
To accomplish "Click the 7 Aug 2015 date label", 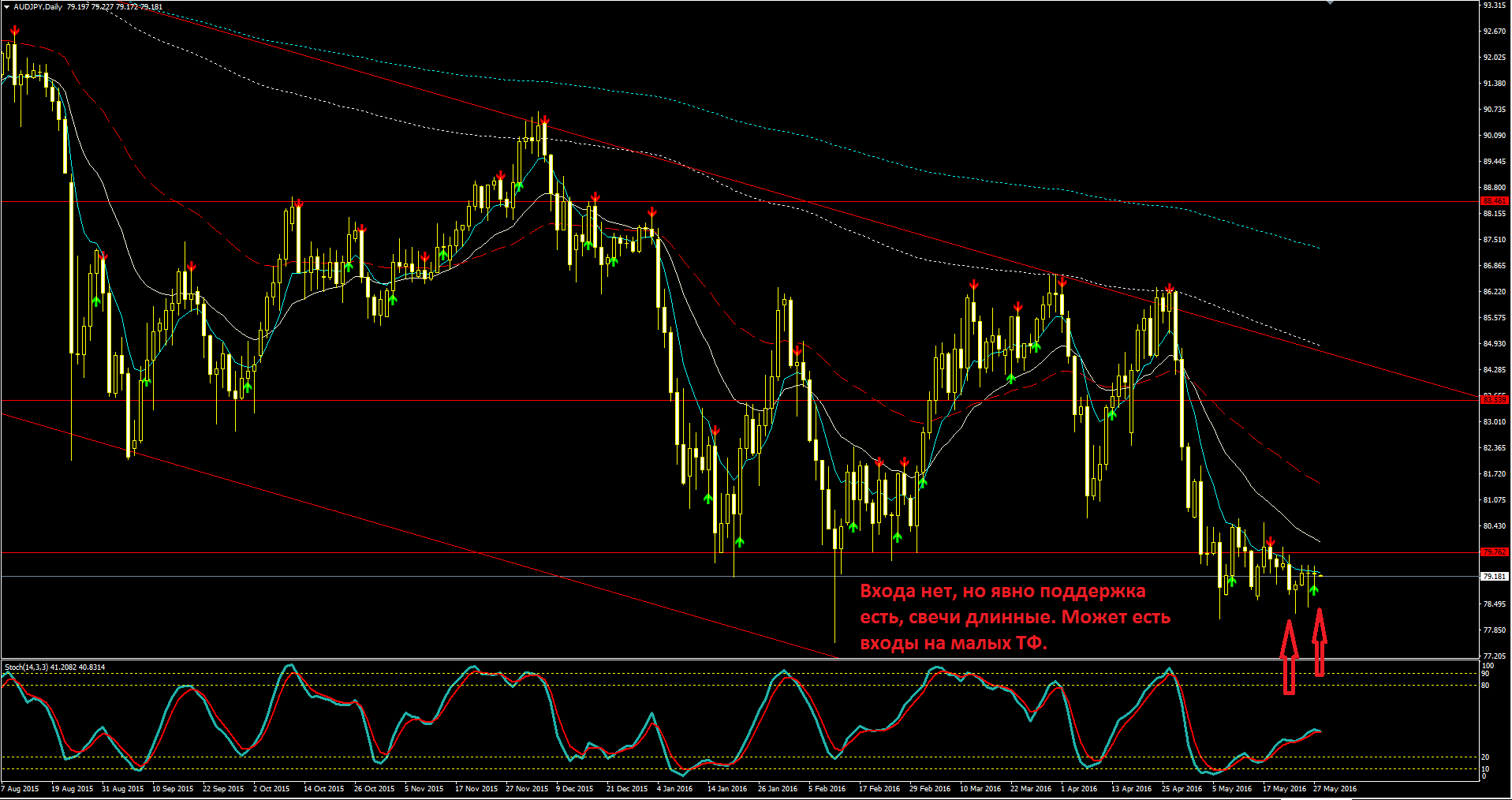I will 21,789.
